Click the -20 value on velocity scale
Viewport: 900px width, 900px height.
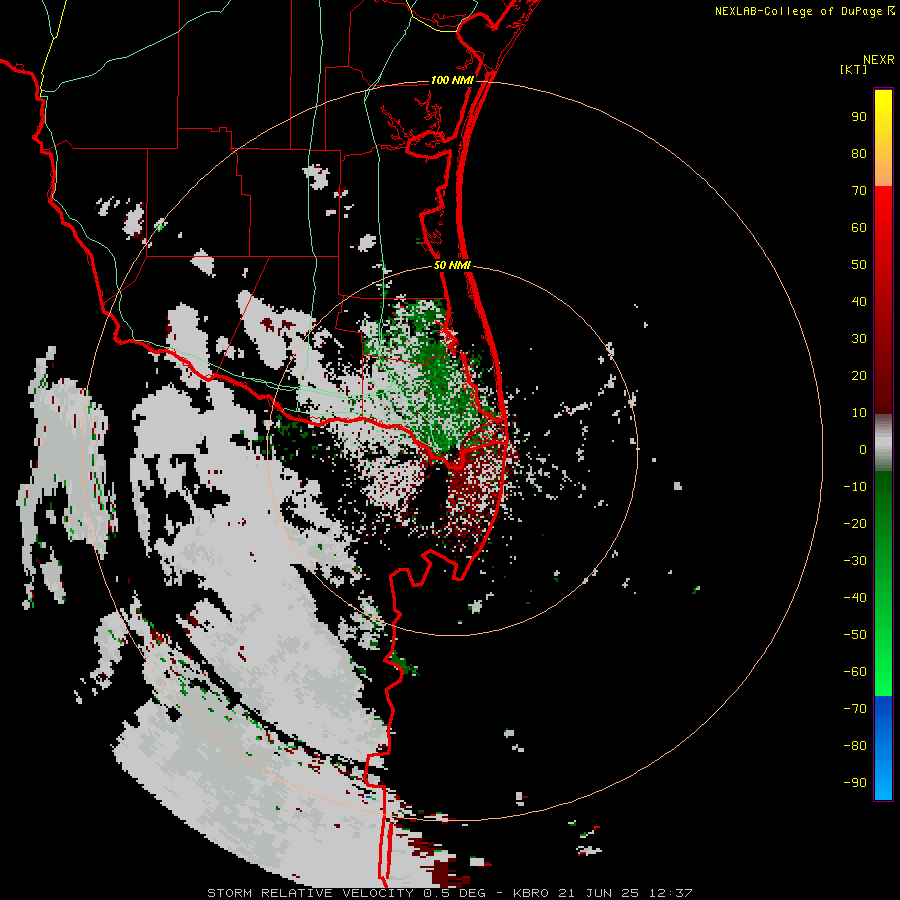click(855, 524)
